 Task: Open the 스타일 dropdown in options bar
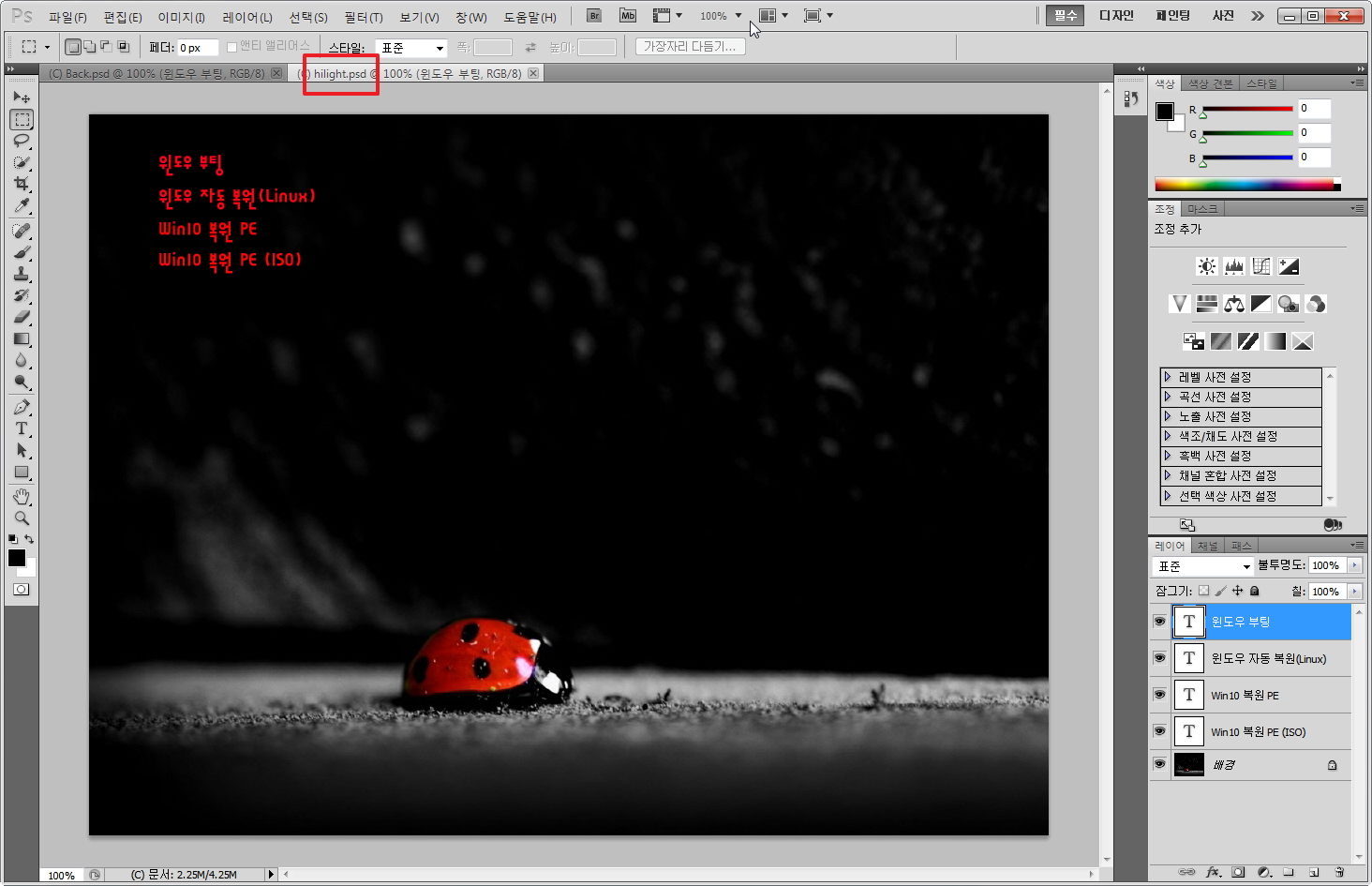coord(410,48)
